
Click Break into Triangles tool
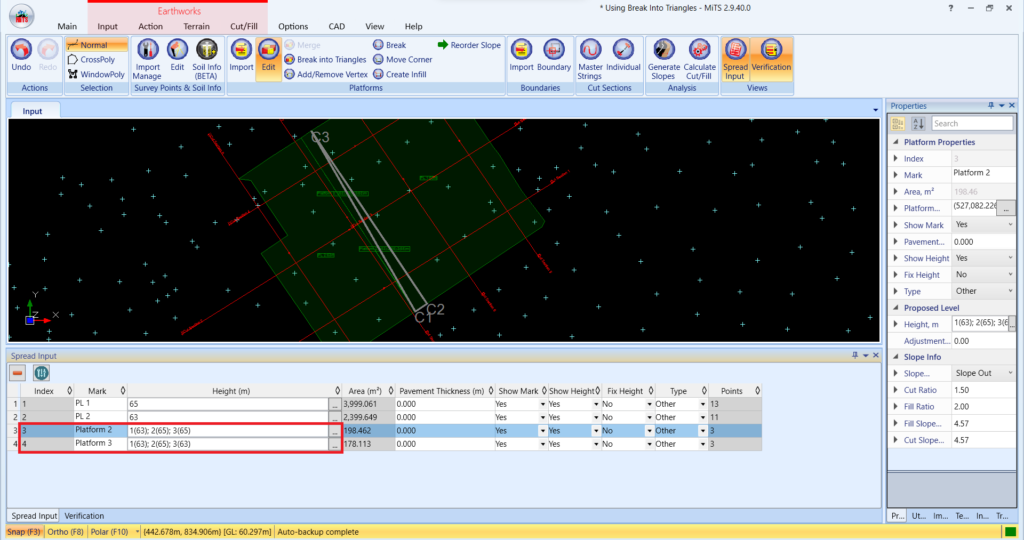[325, 59]
